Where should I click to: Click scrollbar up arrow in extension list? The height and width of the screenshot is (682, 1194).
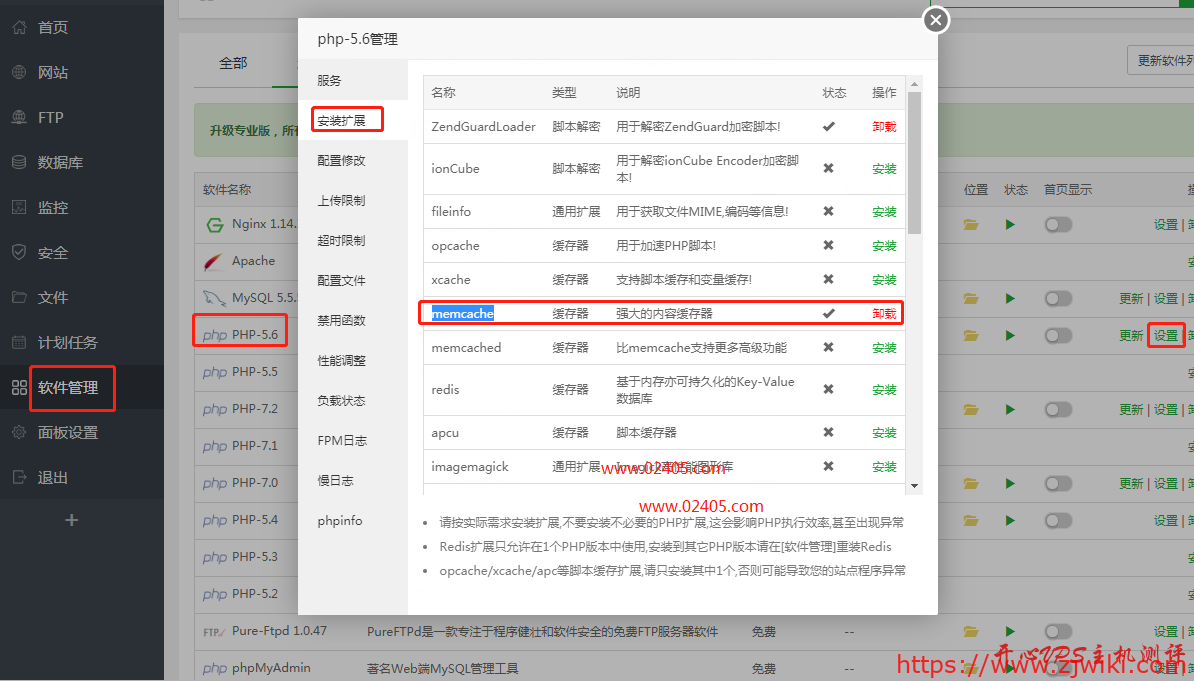coord(915,84)
